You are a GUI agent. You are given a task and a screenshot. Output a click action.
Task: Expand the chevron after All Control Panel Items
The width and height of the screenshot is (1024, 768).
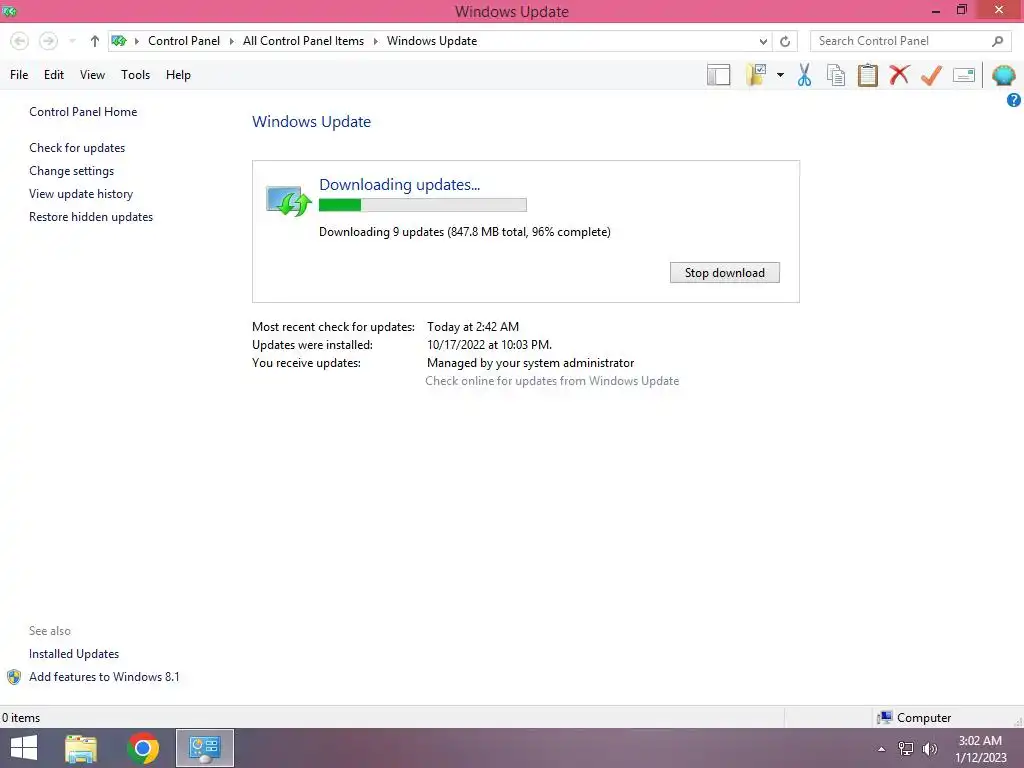[x=376, y=41]
